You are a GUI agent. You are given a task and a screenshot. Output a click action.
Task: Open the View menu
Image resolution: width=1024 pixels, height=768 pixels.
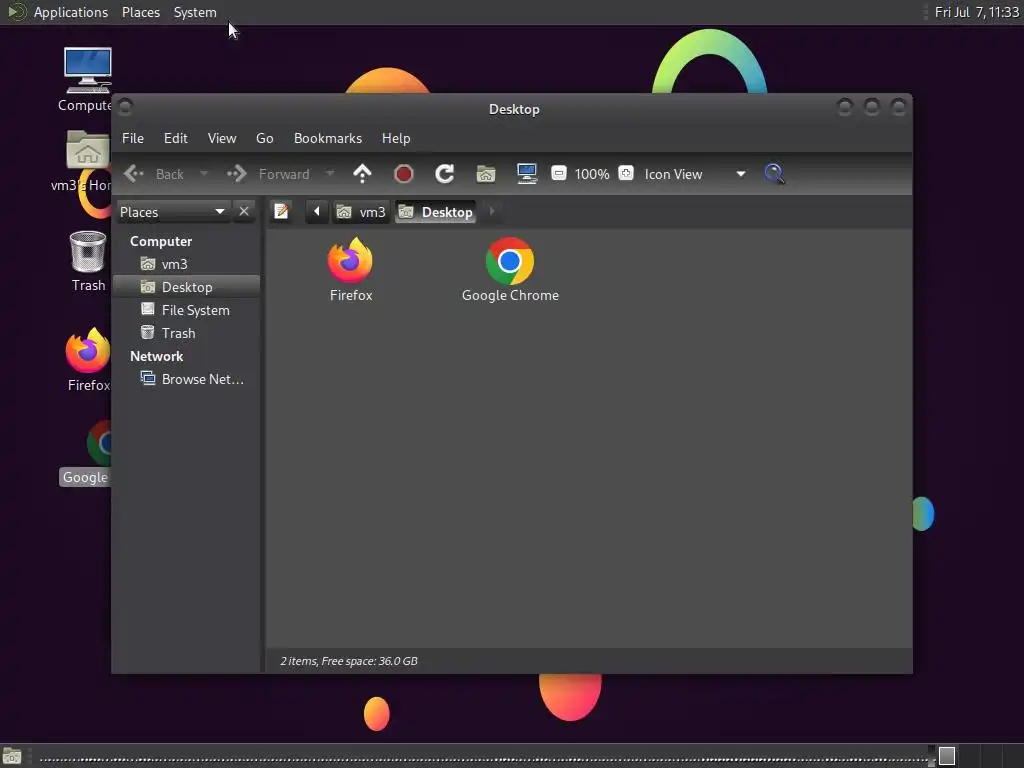(222, 138)
